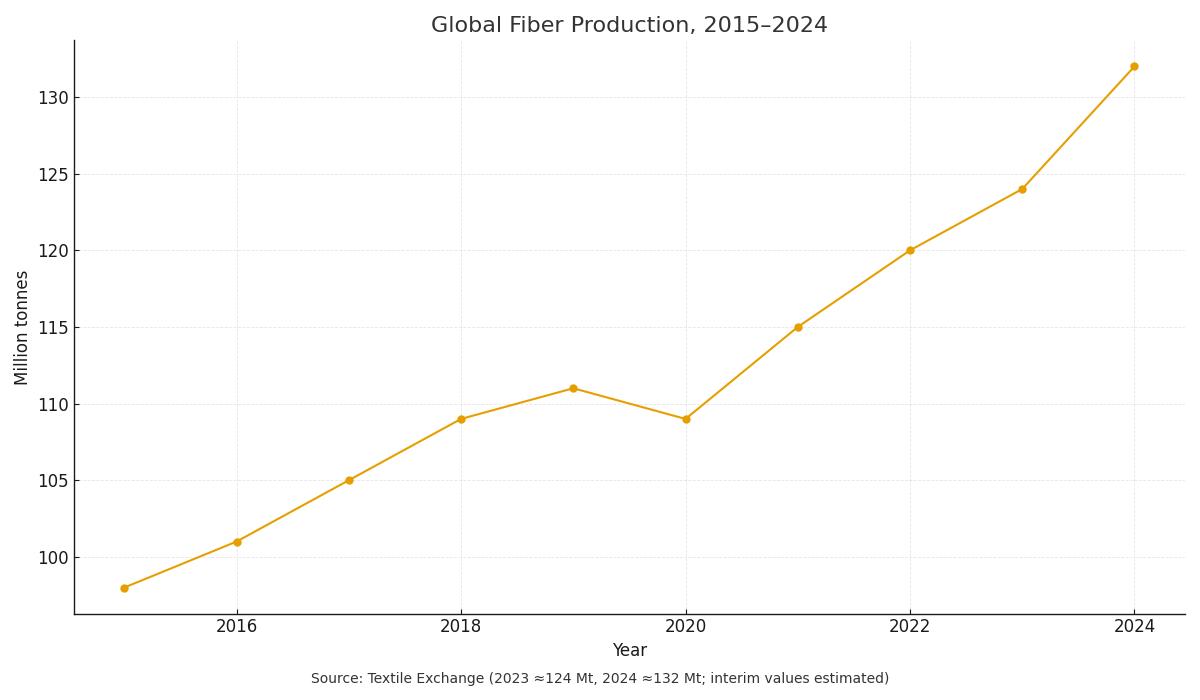Click the orange trend line segment
Screen dimensions: 1200x700
coord(741,371)
